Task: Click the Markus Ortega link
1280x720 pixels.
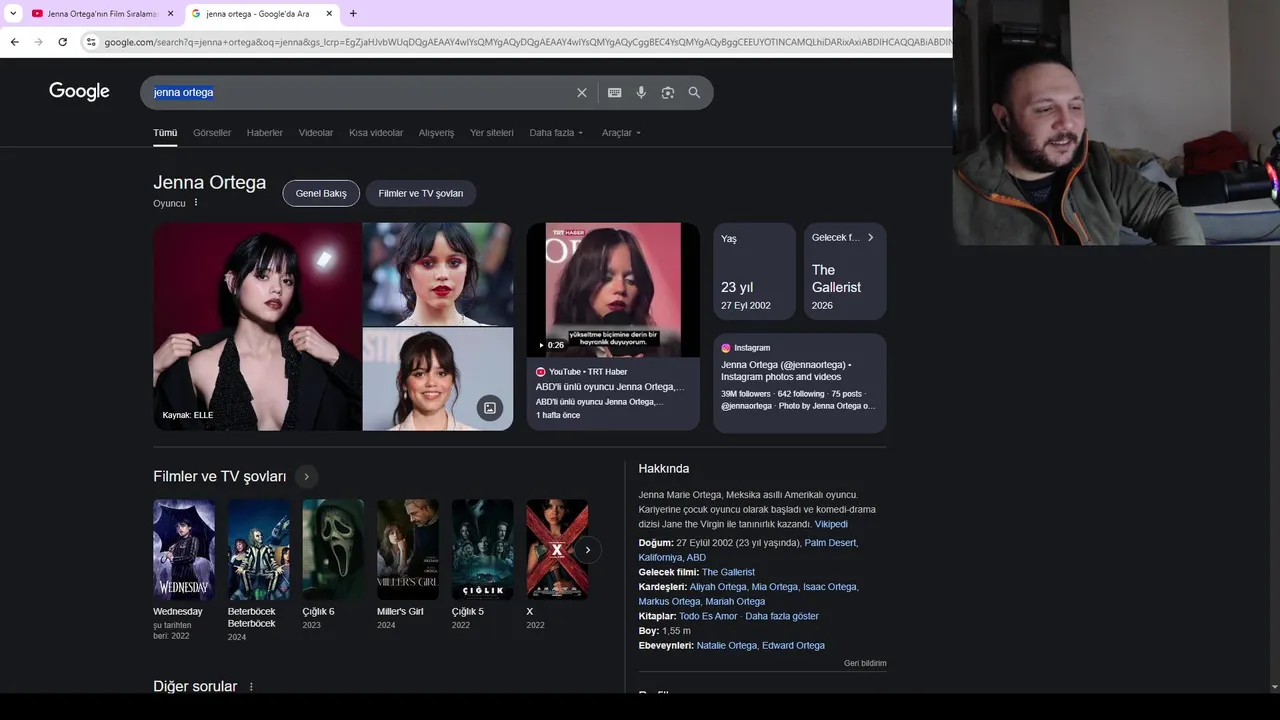Action: click(669, 602)
